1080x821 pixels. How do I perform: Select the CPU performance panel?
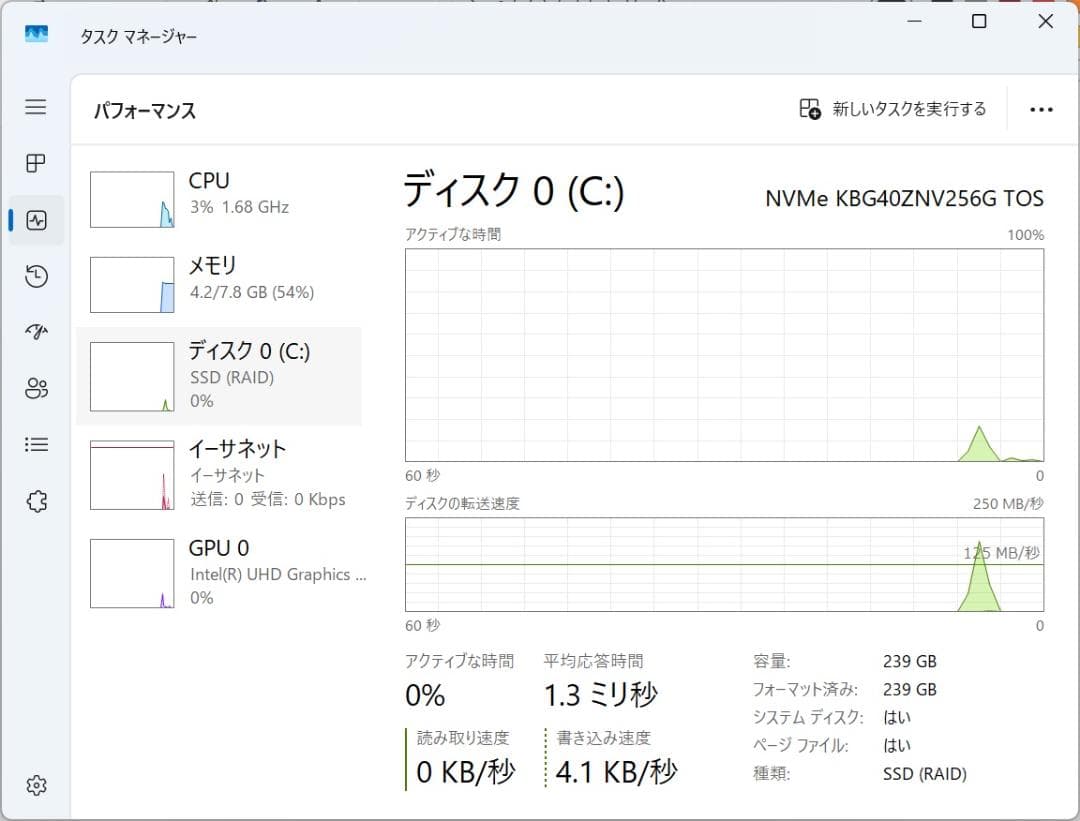(220, 198)
